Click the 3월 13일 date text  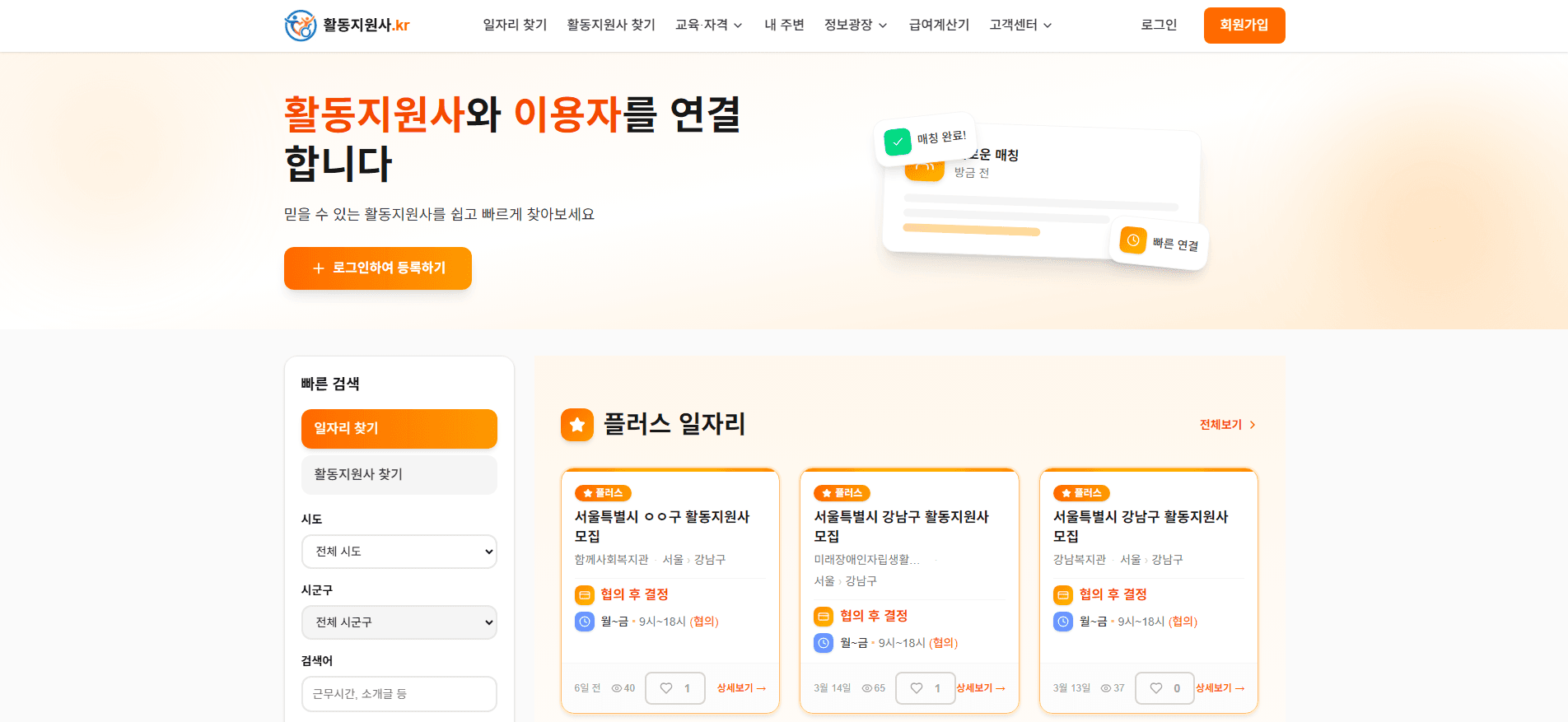click(x=1071, y=688)
